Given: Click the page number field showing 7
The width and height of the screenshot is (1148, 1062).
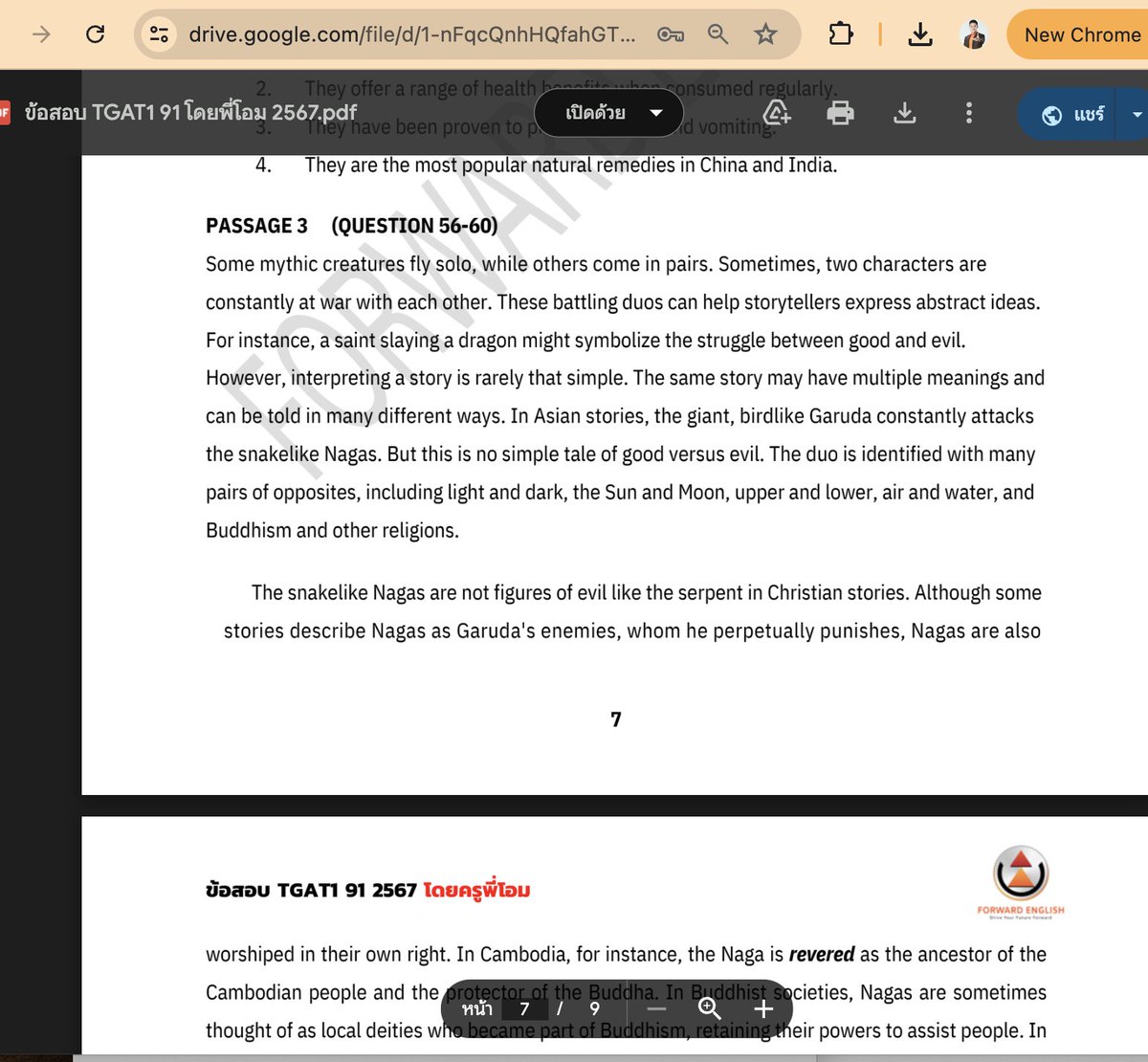Looking at the screenshot, I should tap(524, 1008).
